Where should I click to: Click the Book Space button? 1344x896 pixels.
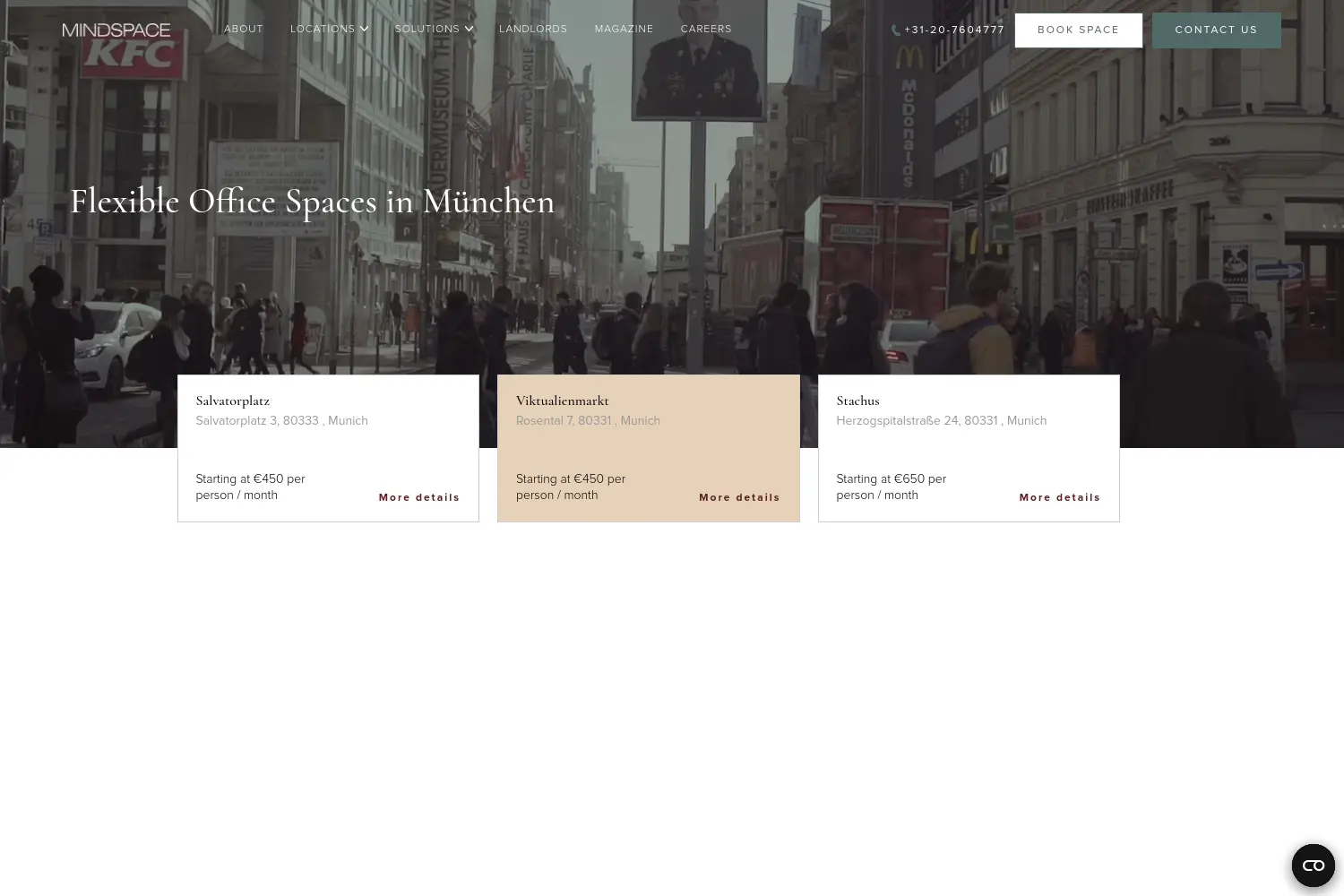coord(1079,30)
